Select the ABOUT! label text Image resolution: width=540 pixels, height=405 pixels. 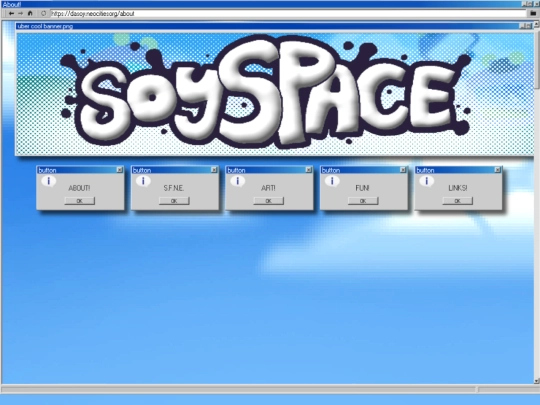coord(79,188)
